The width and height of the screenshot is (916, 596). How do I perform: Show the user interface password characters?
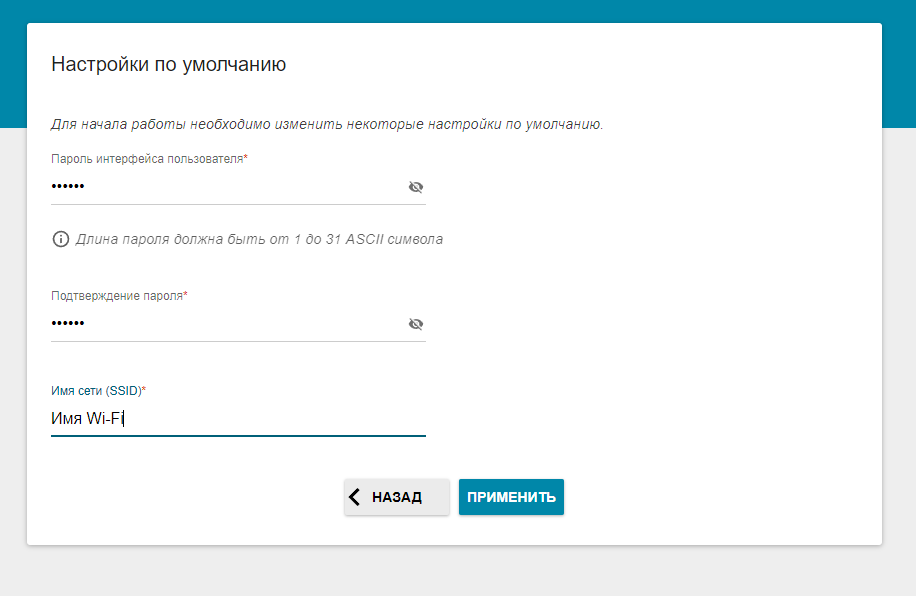click(x=416, y=187)
